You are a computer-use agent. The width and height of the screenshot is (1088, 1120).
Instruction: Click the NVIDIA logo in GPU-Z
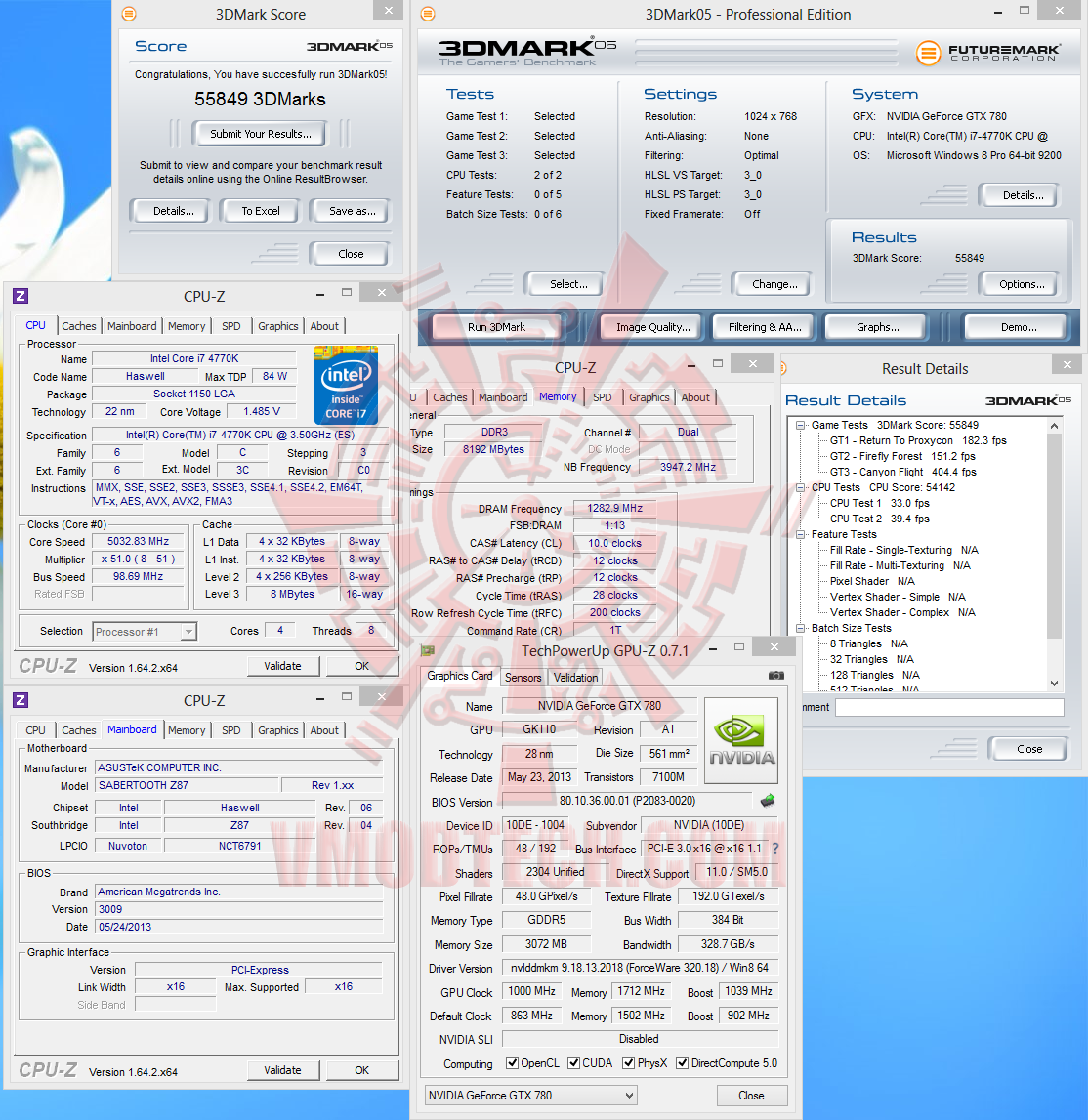click(x=741, y=741)
